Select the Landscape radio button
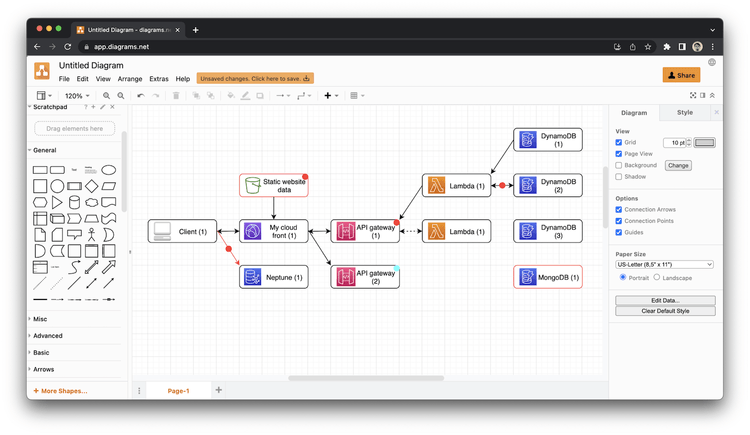The width and height of the screenshot is (750, 435). click(657, 277)
